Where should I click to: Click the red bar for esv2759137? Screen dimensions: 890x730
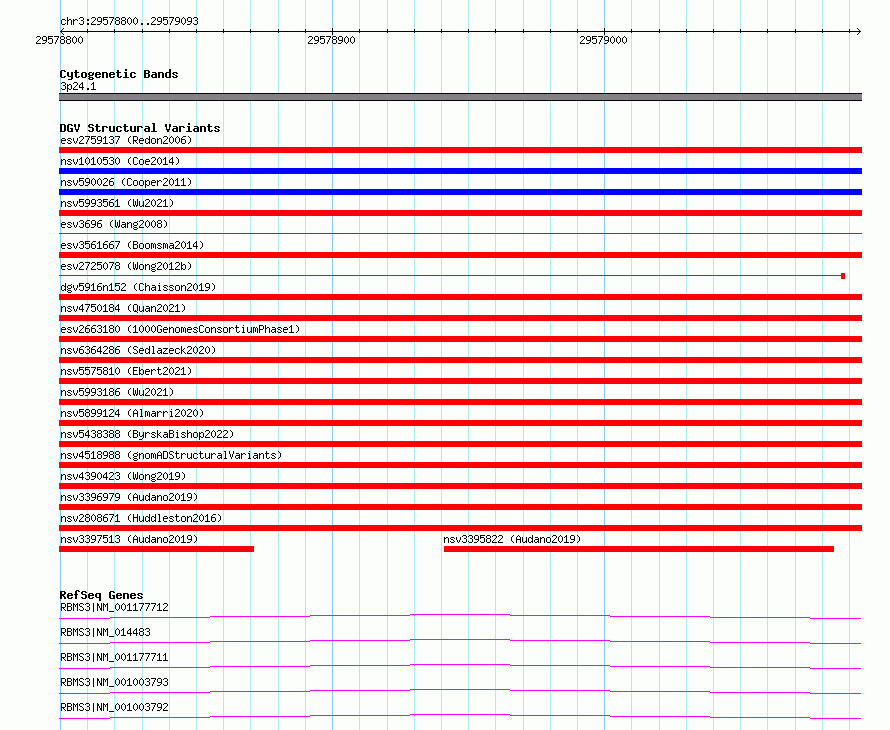click(x=460, y=150)
